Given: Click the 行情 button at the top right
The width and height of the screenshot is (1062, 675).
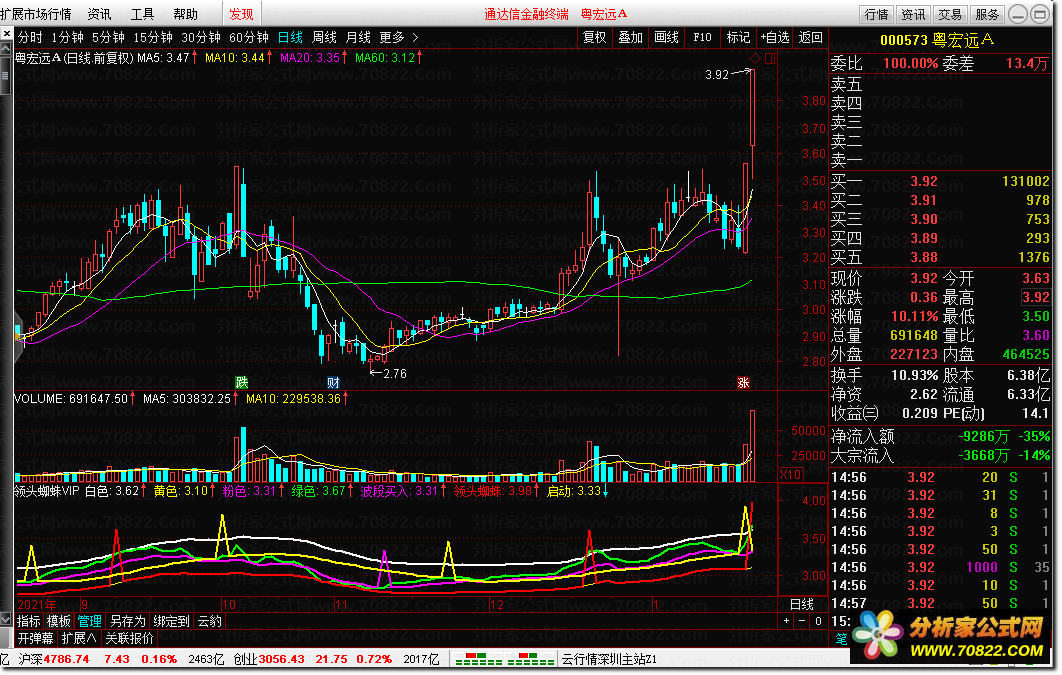Looking at the screenshot, I should (x=876, y=14).
